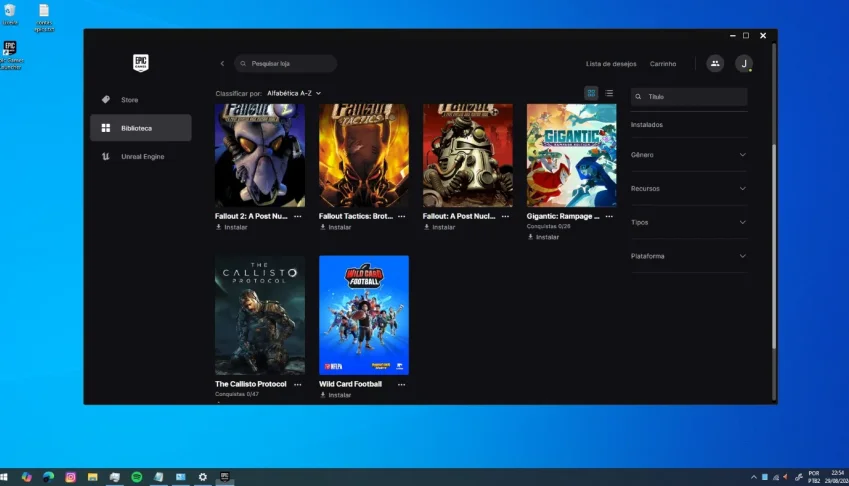Viewport: 849px width, 486px height.
Task: Open the Alfabética A-Z sort dropdown
Action: click(294, 93)
